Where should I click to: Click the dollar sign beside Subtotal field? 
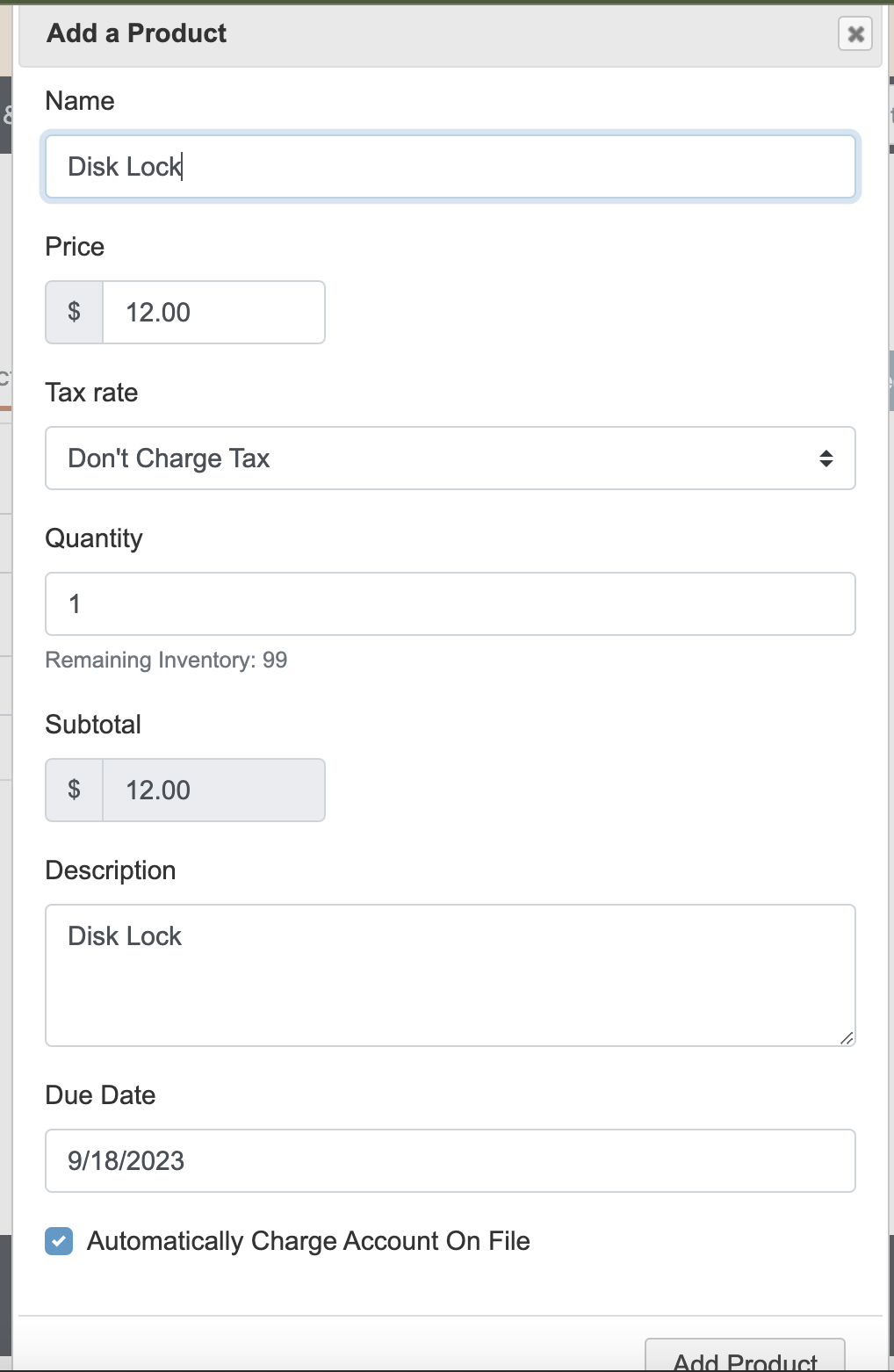pos(75,790)
